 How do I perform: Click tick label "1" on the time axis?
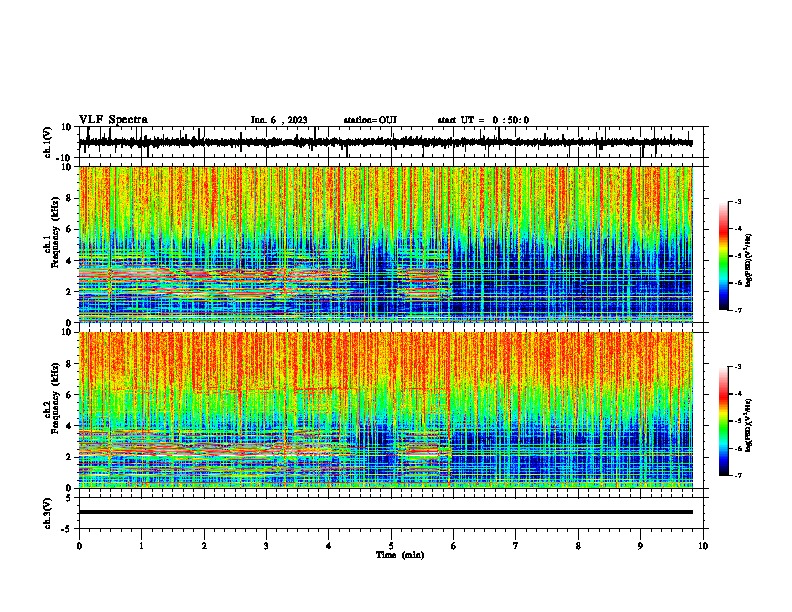pyautogui.click(x=142, y=546)
